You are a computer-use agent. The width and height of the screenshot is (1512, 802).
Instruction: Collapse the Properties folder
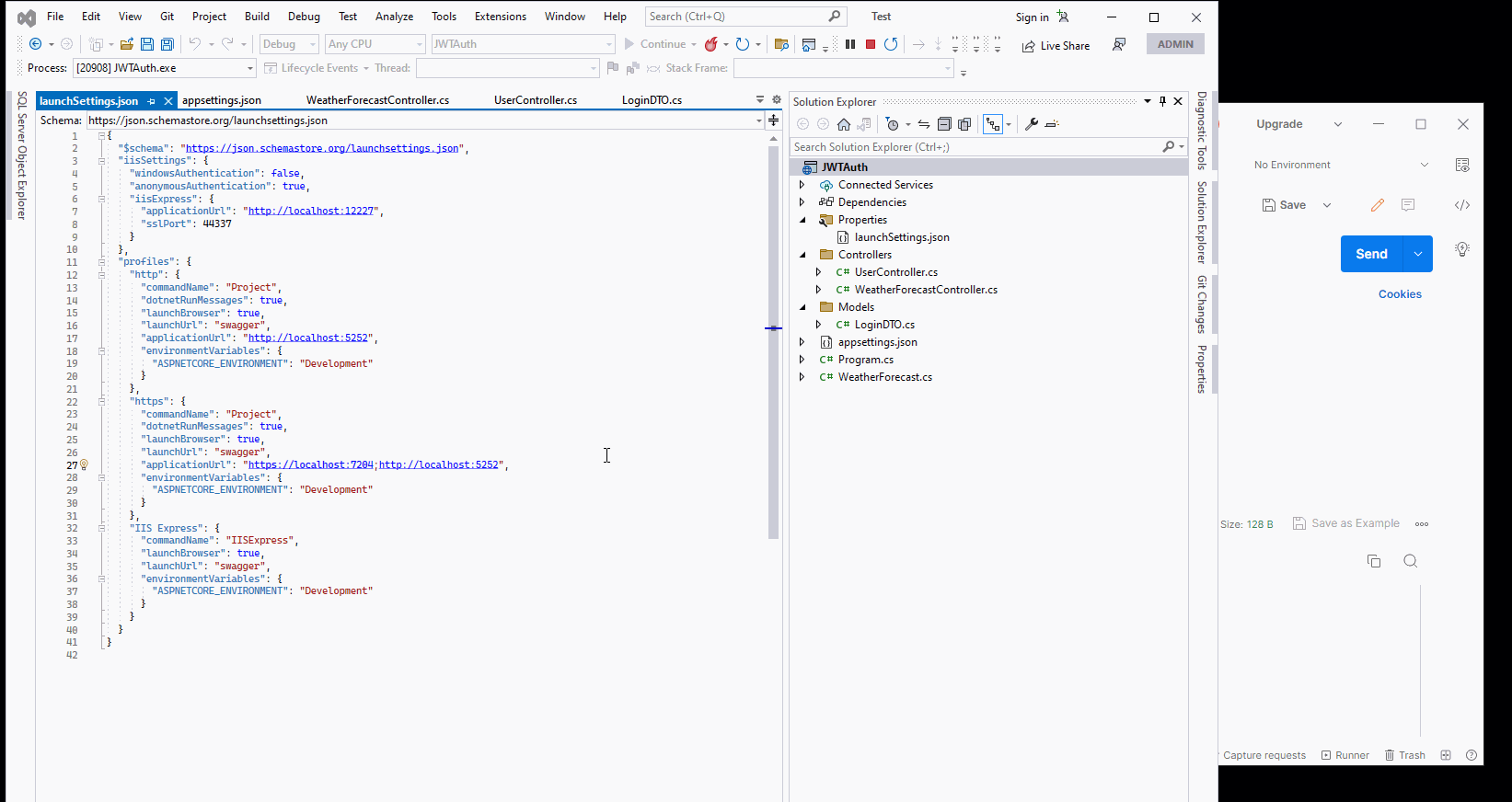point(802,220)
